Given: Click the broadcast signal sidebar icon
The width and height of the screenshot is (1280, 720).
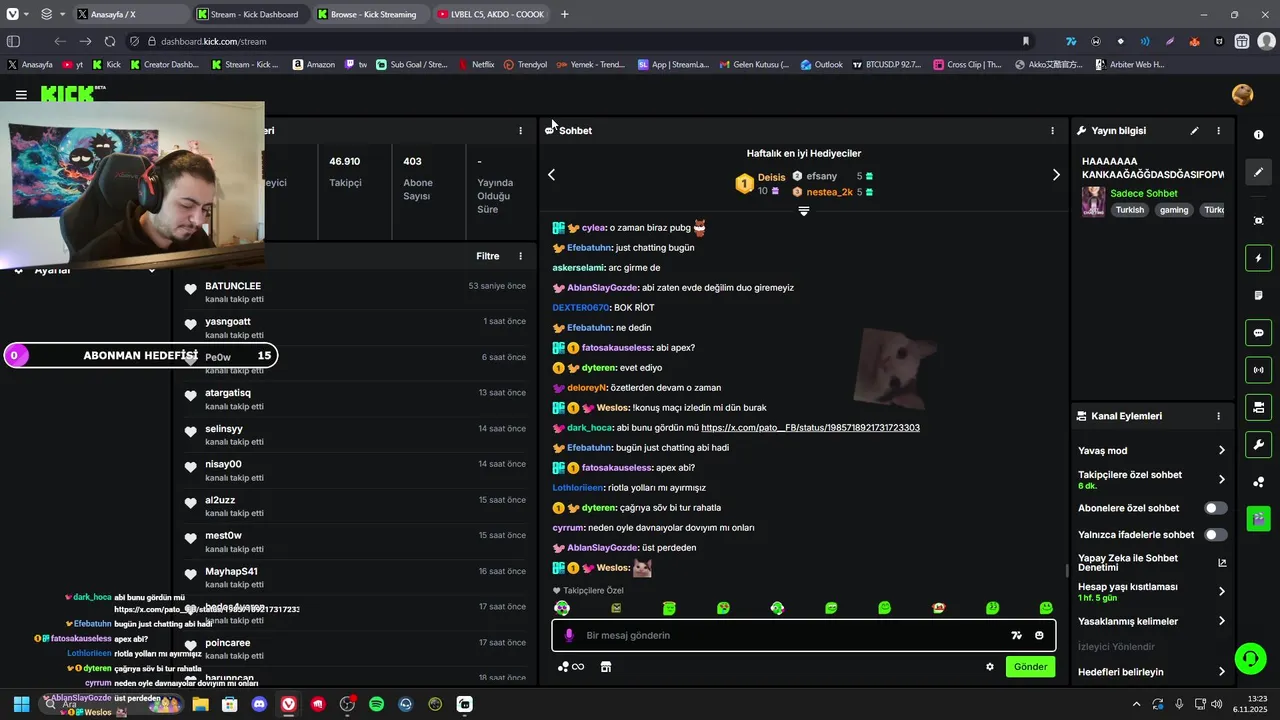Looking at the screenshot, I should (1259, 370).
